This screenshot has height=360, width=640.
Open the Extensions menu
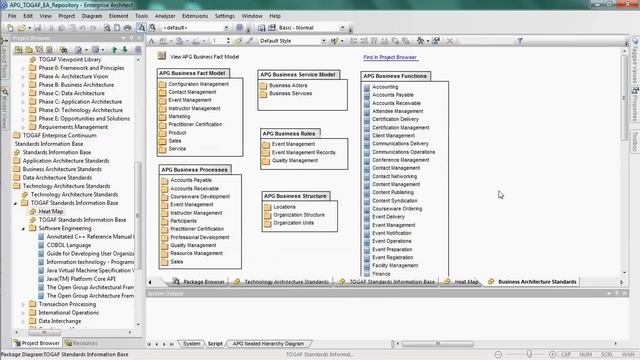tap(195, 16)
